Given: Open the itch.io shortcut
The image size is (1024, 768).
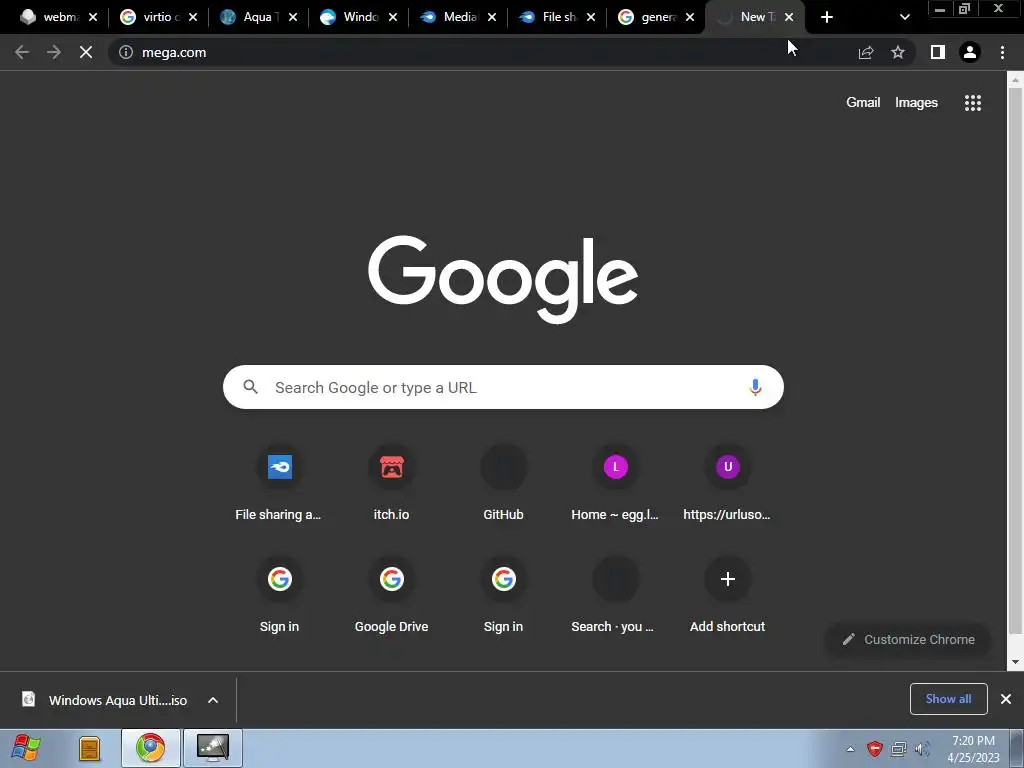Looking at the screenshot, I should 391,483.
